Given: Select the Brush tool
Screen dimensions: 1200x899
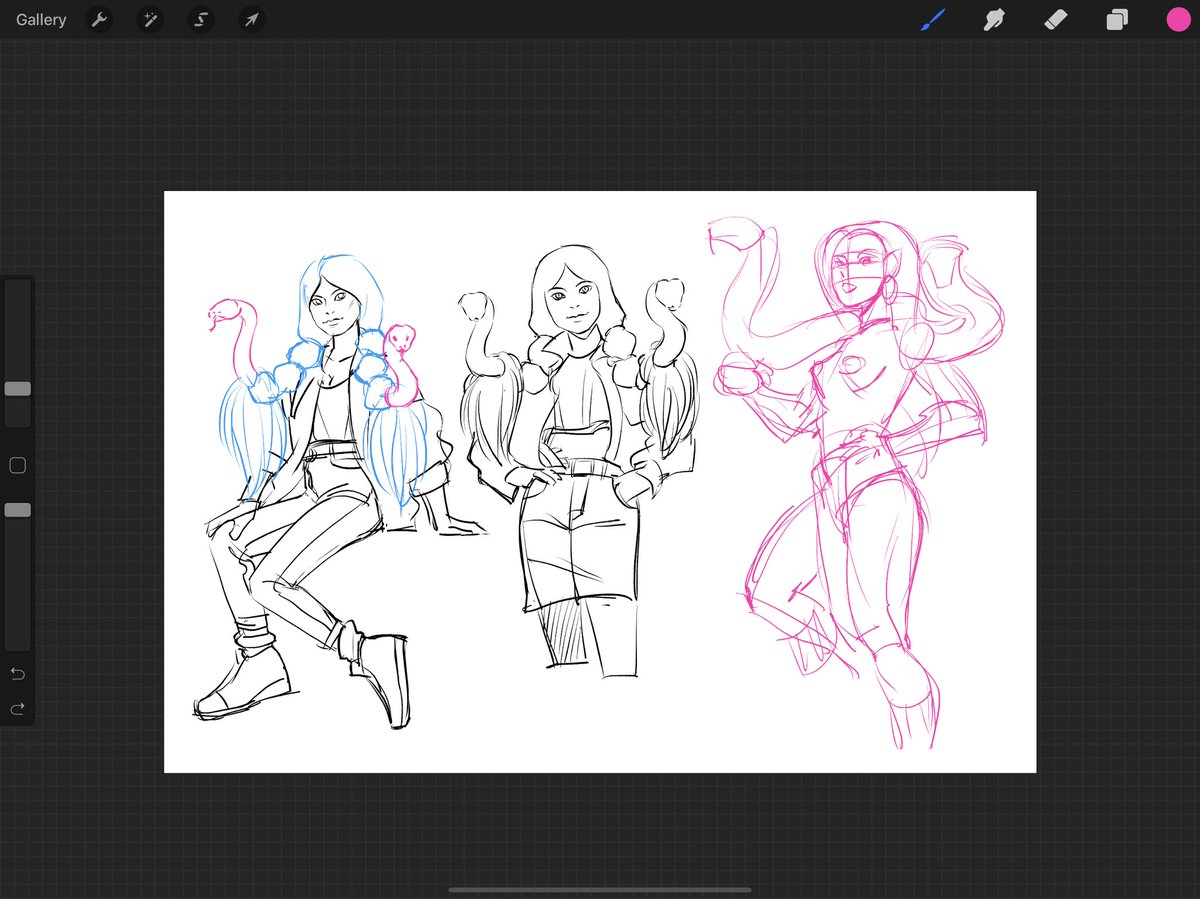Looking at the screenshot, I should [x=933, y=19].
